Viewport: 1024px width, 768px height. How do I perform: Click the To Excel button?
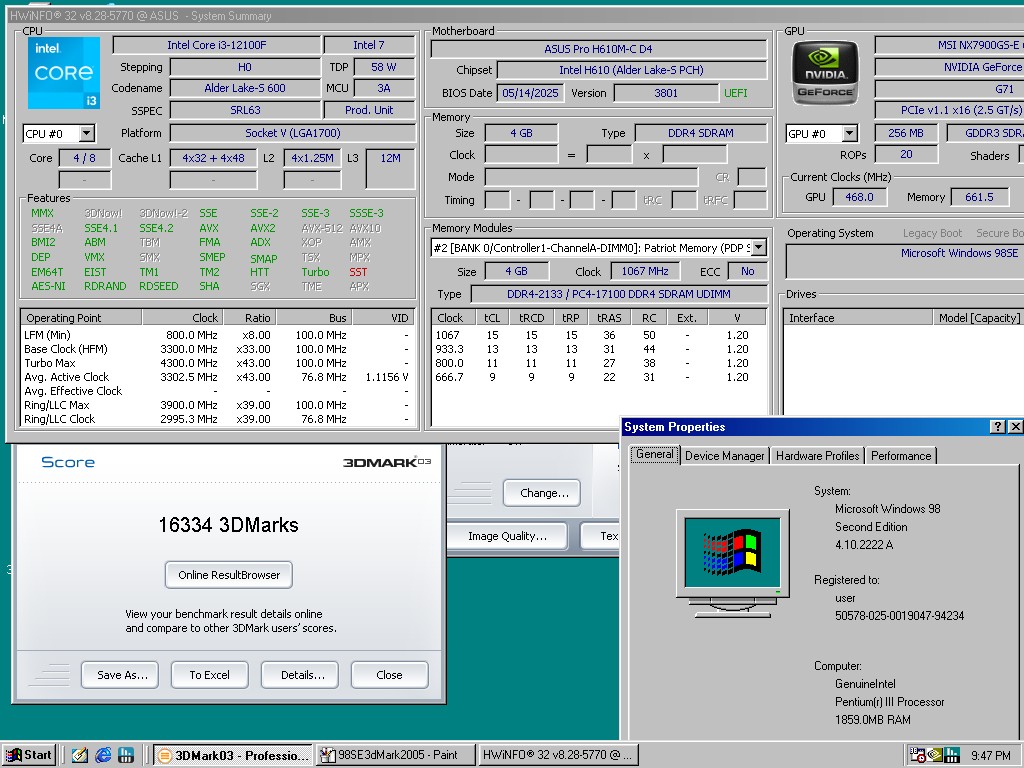click(x=210, y=675)
